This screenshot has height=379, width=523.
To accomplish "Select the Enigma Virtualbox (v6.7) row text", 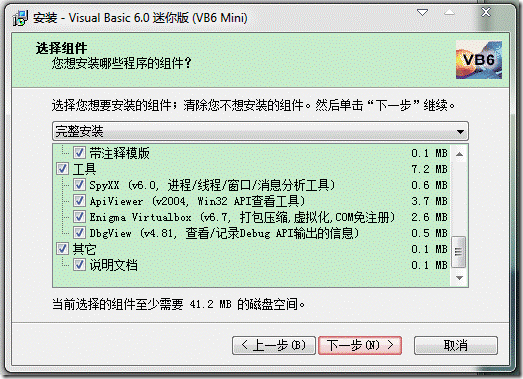I will coord(242,217).
